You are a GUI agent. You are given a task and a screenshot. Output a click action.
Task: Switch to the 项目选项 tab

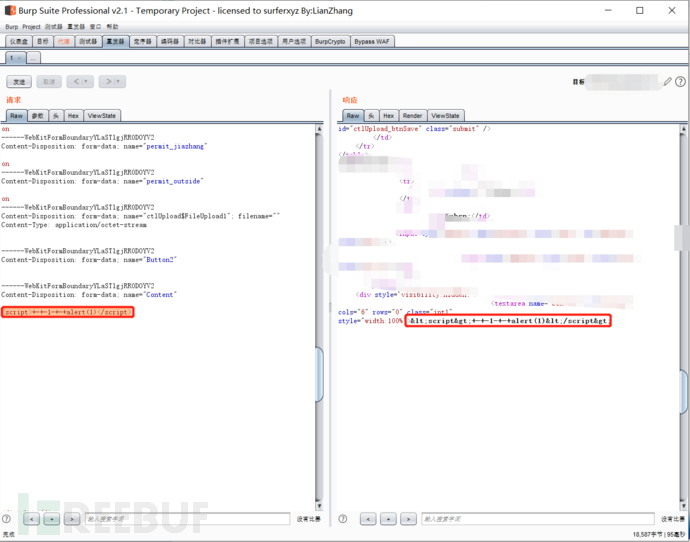261,41
